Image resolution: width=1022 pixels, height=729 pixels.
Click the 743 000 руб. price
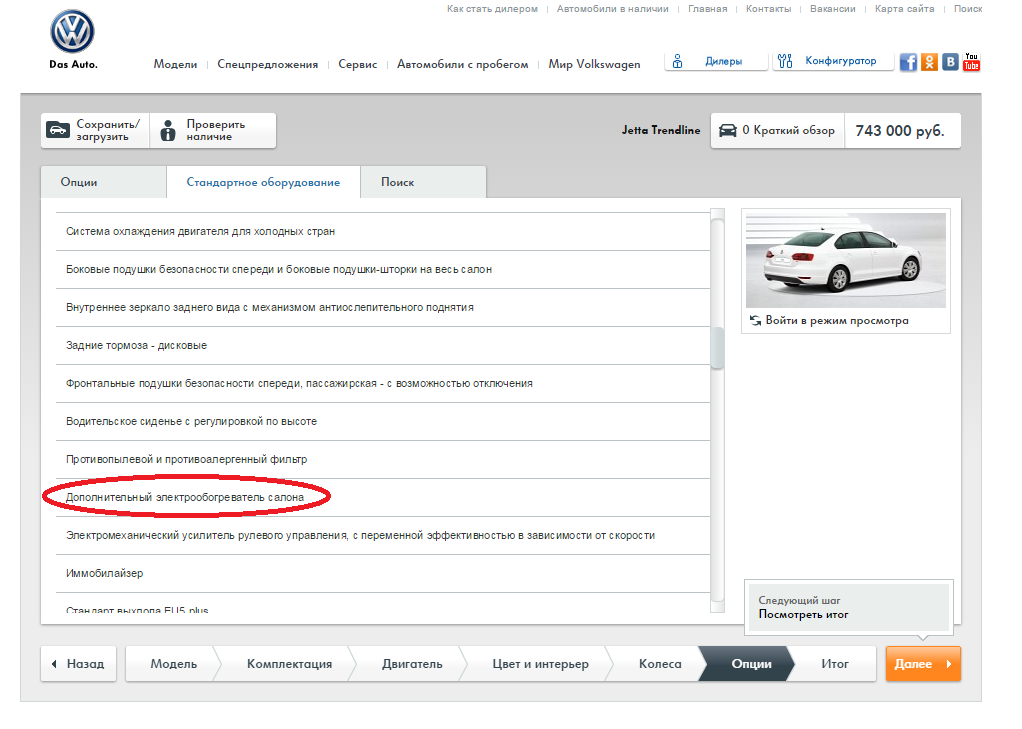tap(900, 130)
